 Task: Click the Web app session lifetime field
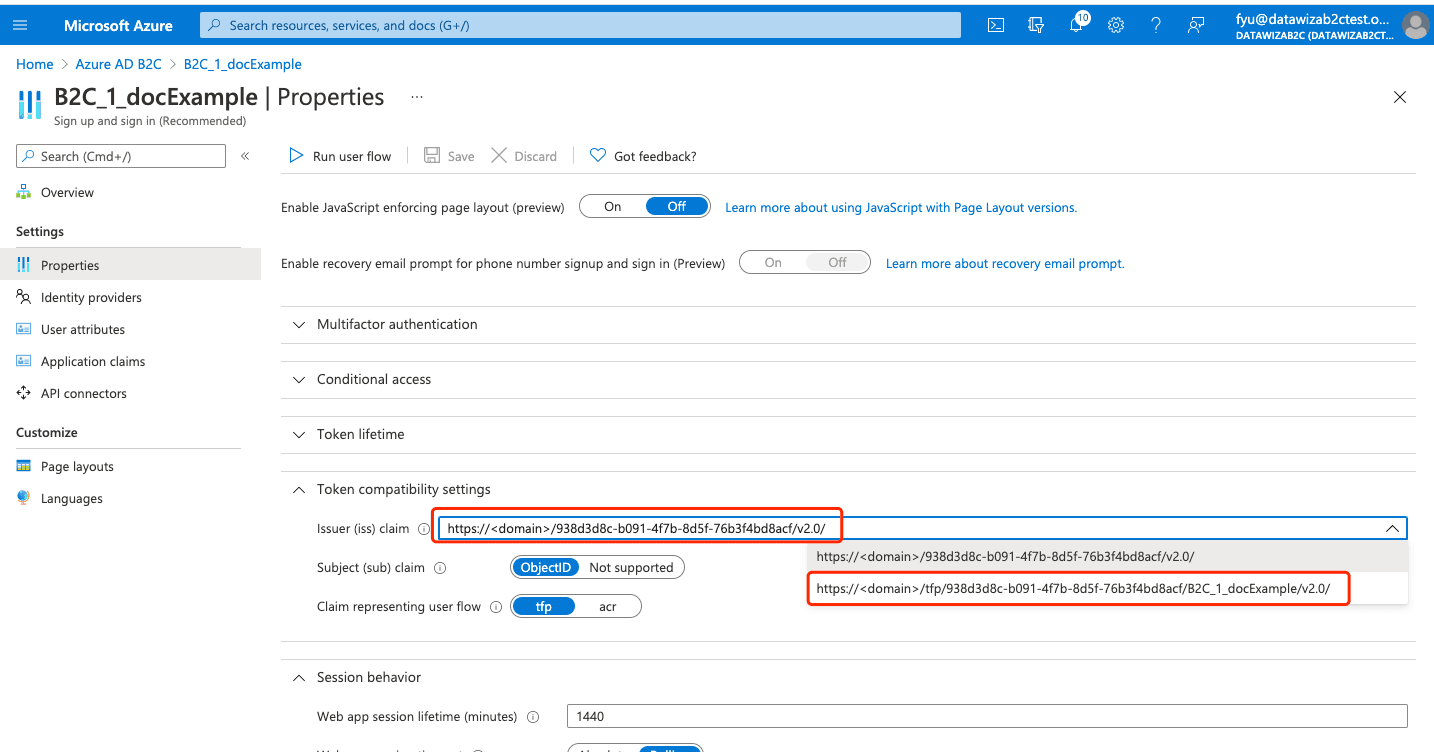(987, 716)
